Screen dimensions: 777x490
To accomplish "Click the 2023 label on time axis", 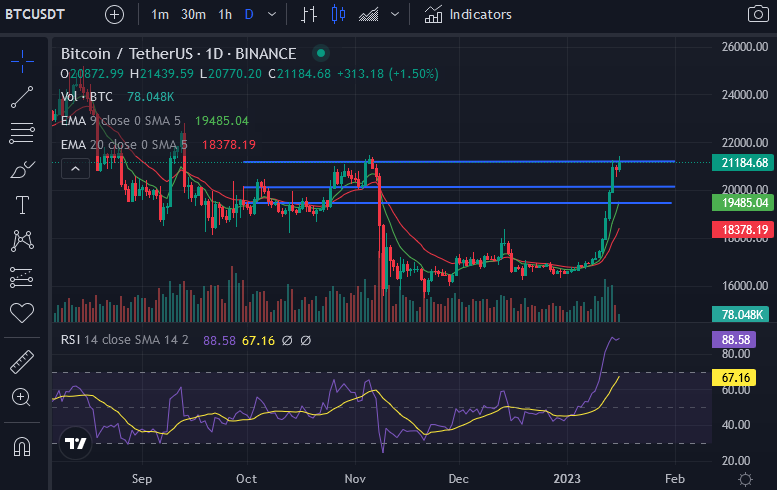I will (x=567, y=479).
